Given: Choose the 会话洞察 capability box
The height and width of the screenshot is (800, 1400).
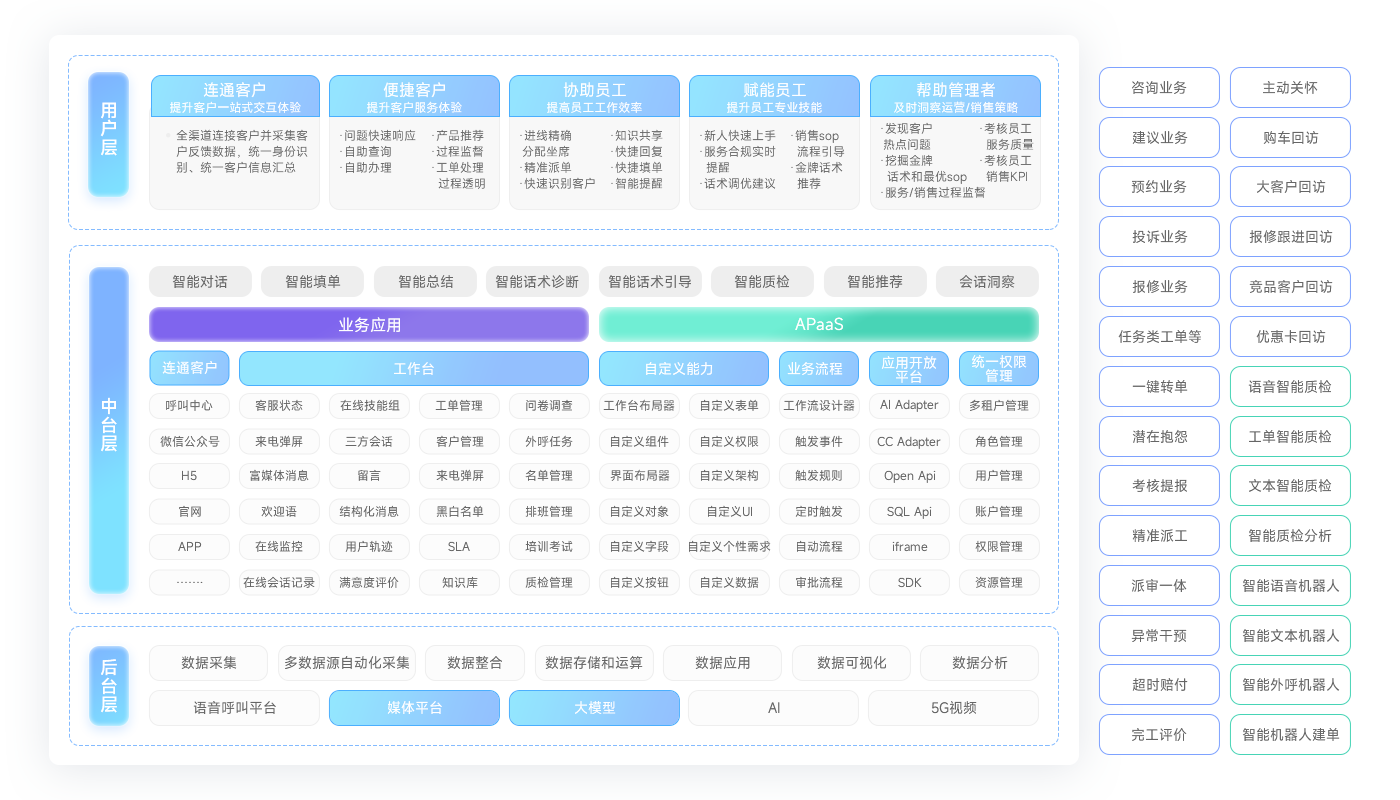Looking at the screenshot, I should pyautogui.click(x=987, y=282).
